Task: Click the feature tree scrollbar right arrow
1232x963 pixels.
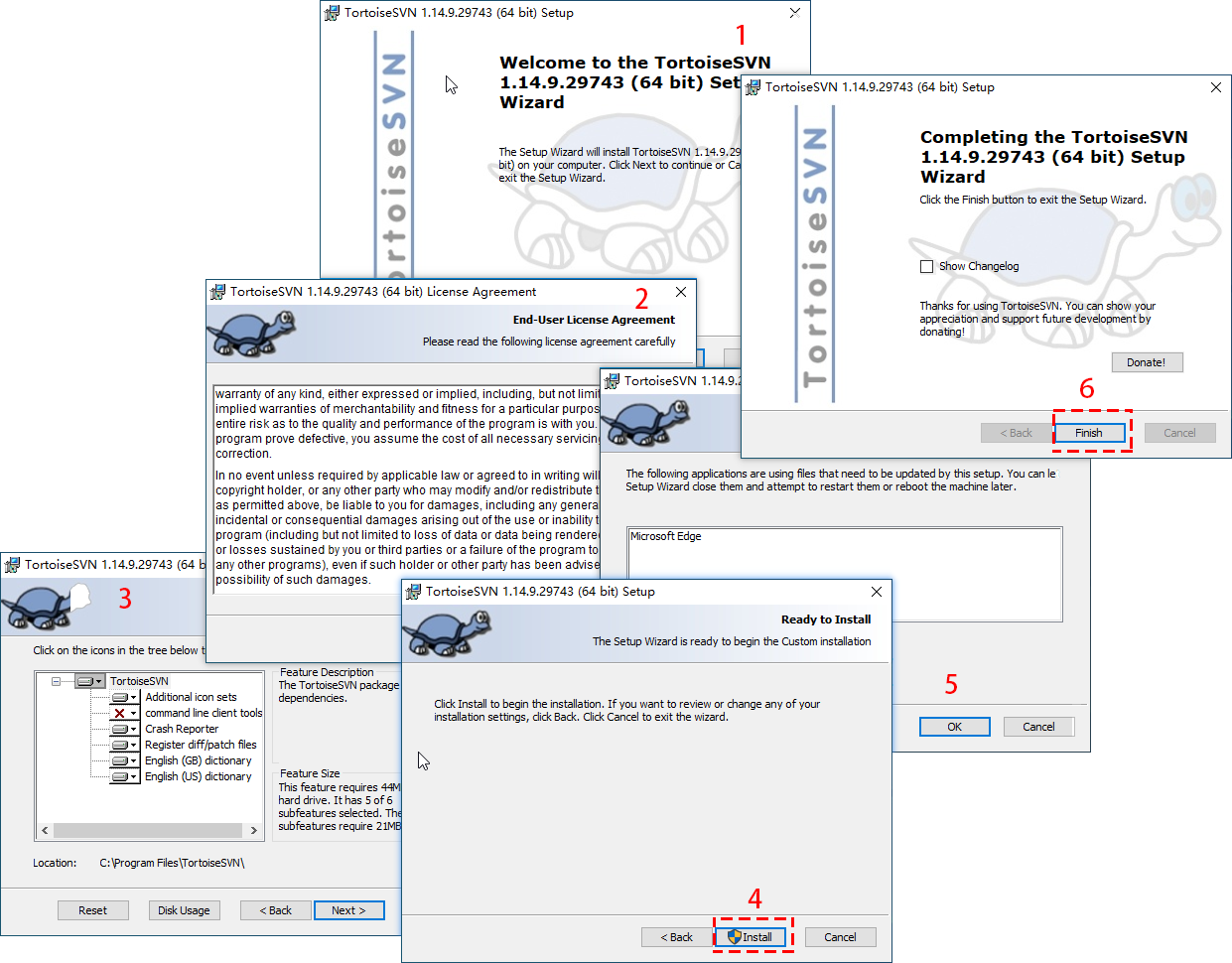Action: point(254,830)
